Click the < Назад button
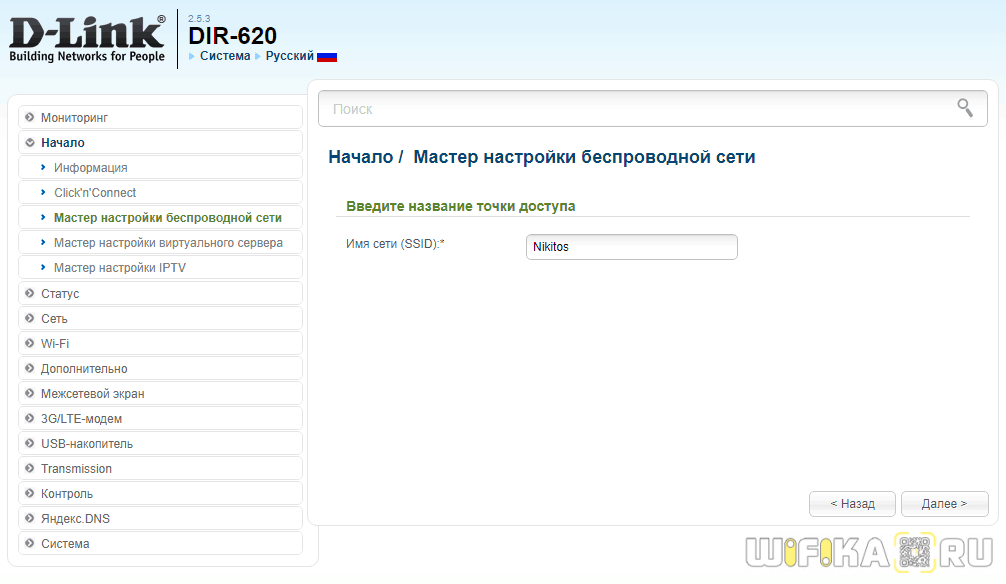This screenshot has width=1006, height=584. tap(852, 504)
